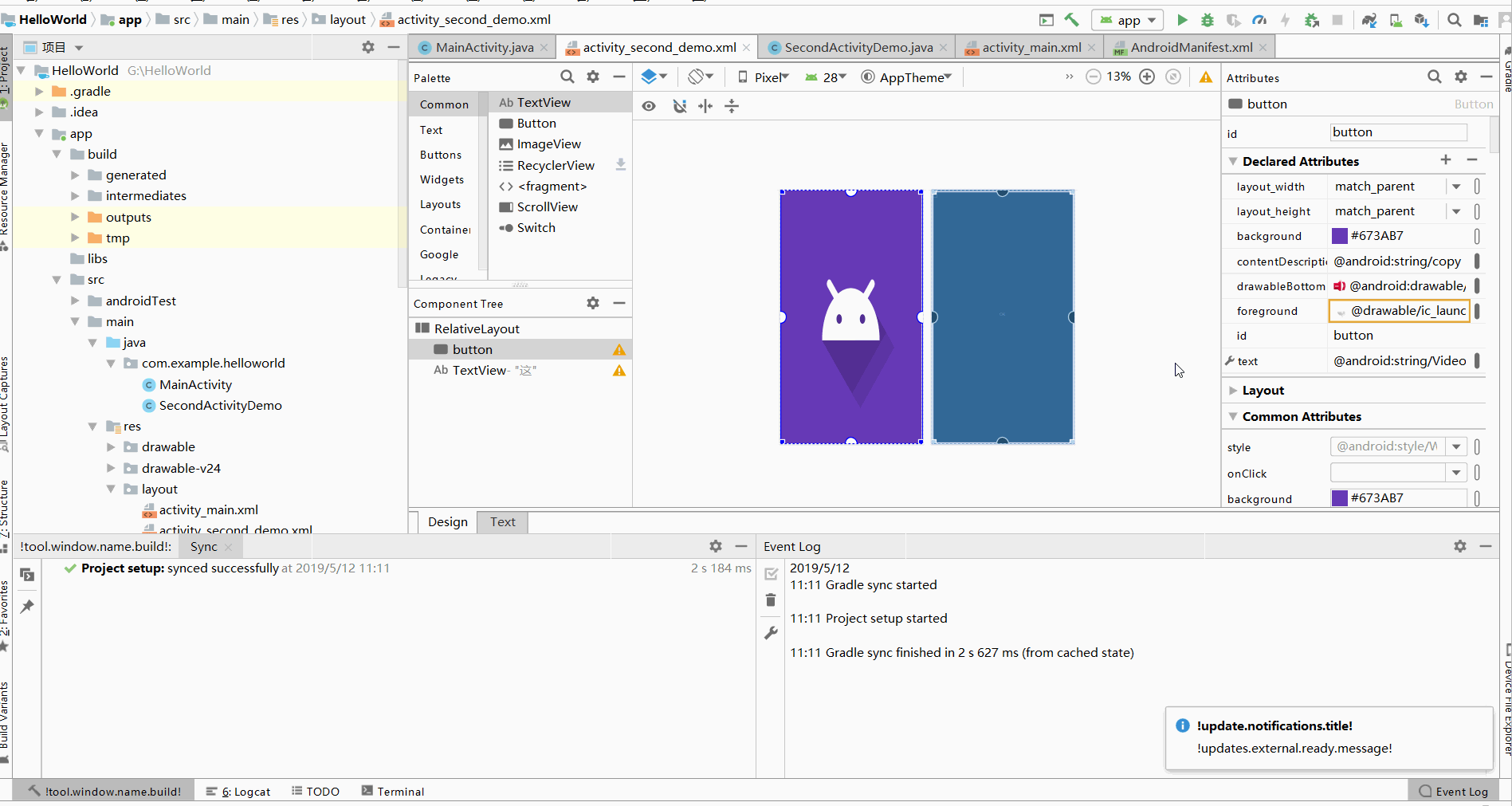Remove declared attribute with minus icon
Screen dimensions: 1512x806
pos(1472,160)
